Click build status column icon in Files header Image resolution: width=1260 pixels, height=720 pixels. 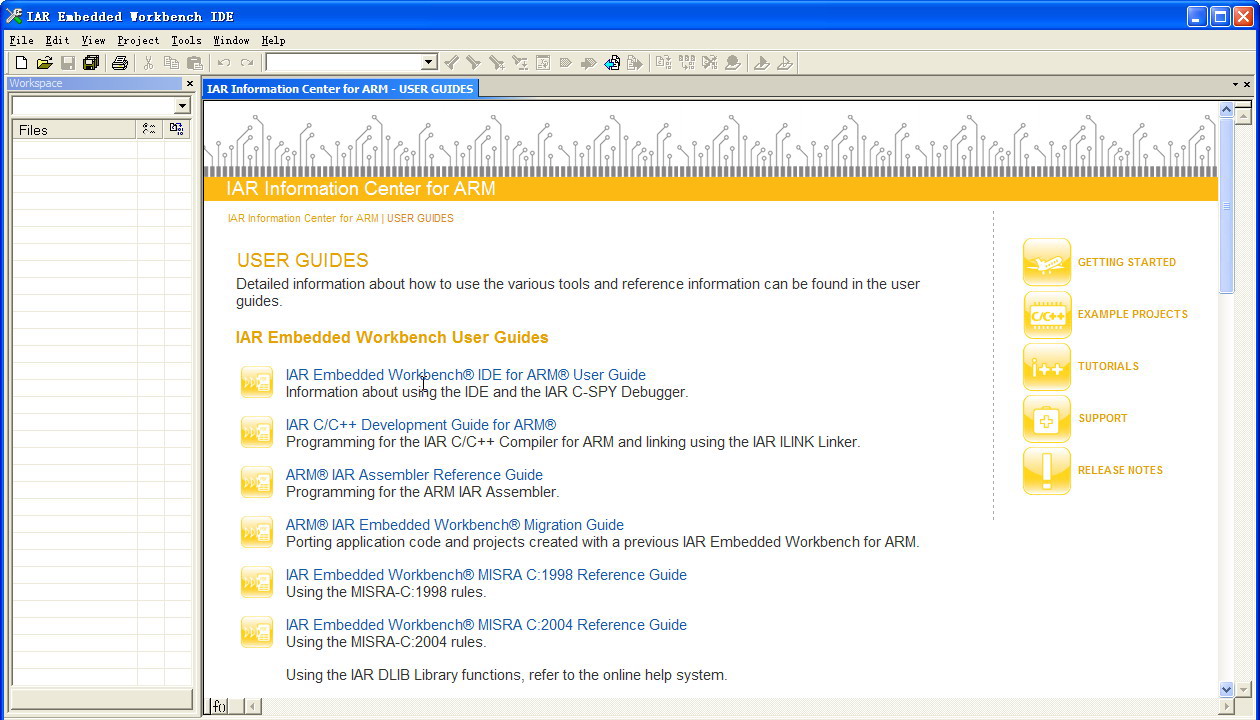coord(176,129)
